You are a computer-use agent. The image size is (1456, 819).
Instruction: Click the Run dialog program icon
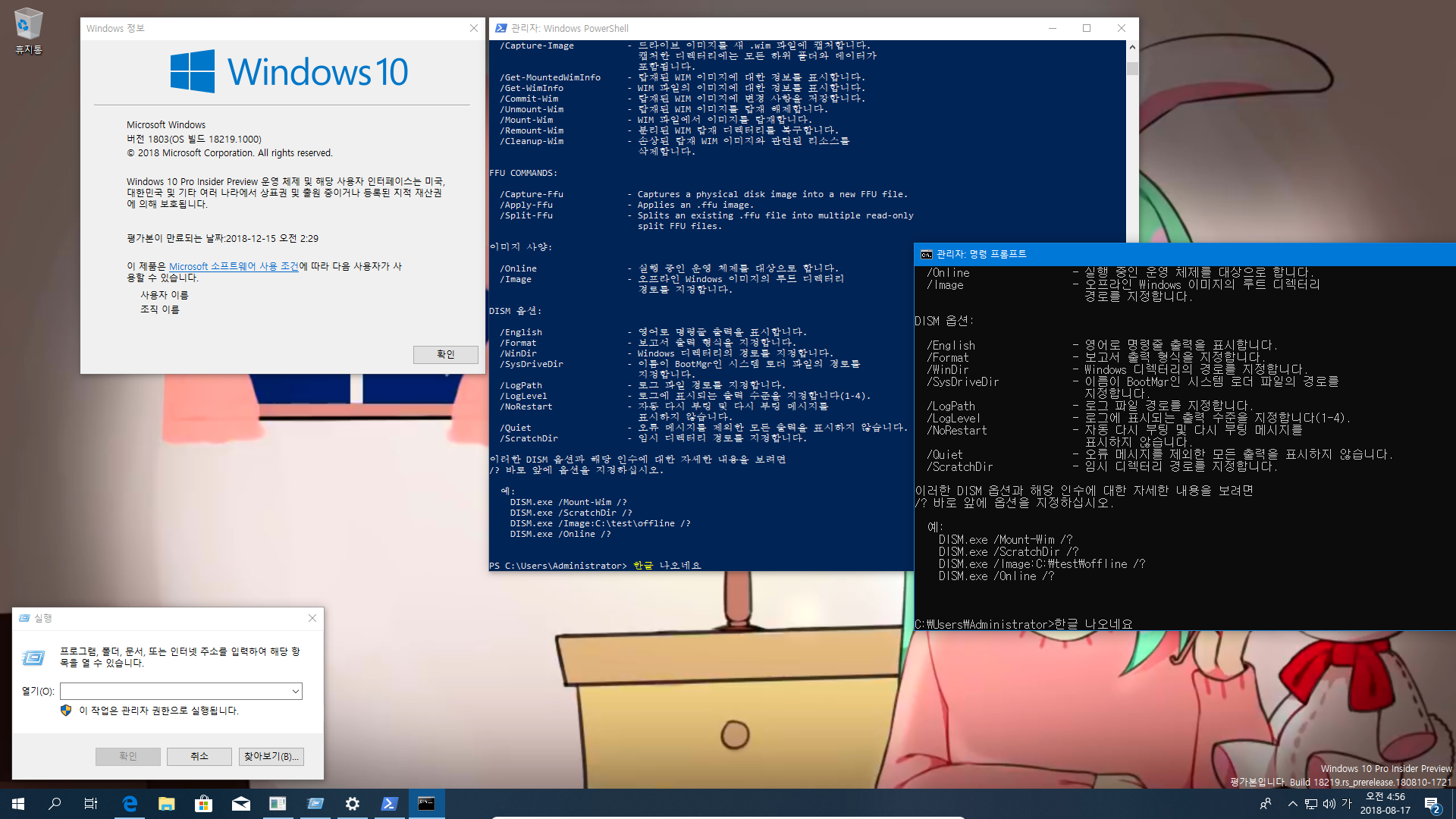tap(33, 657)
